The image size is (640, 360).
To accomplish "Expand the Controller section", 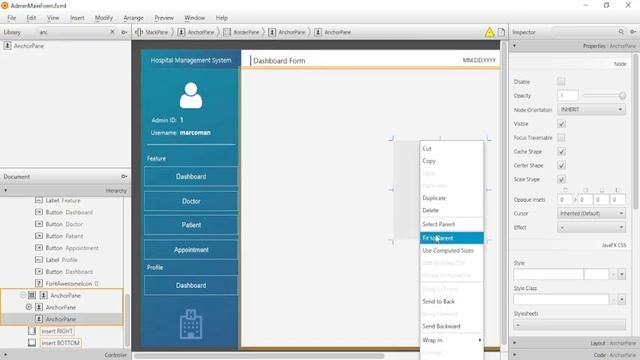I will click(x=5, y=355).
